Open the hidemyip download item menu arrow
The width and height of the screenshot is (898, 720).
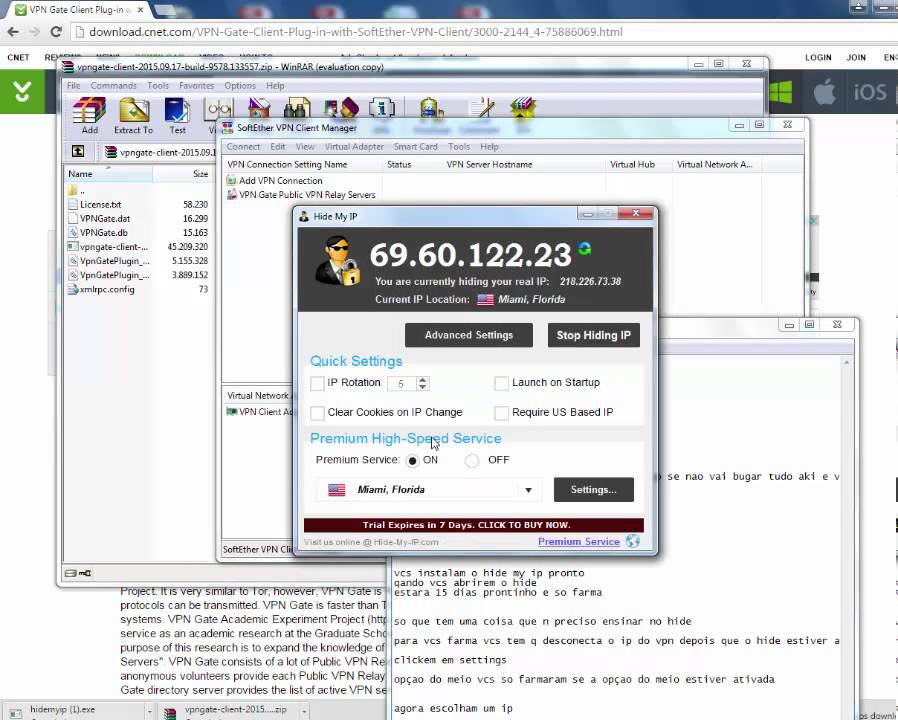[x=150, y=711]
